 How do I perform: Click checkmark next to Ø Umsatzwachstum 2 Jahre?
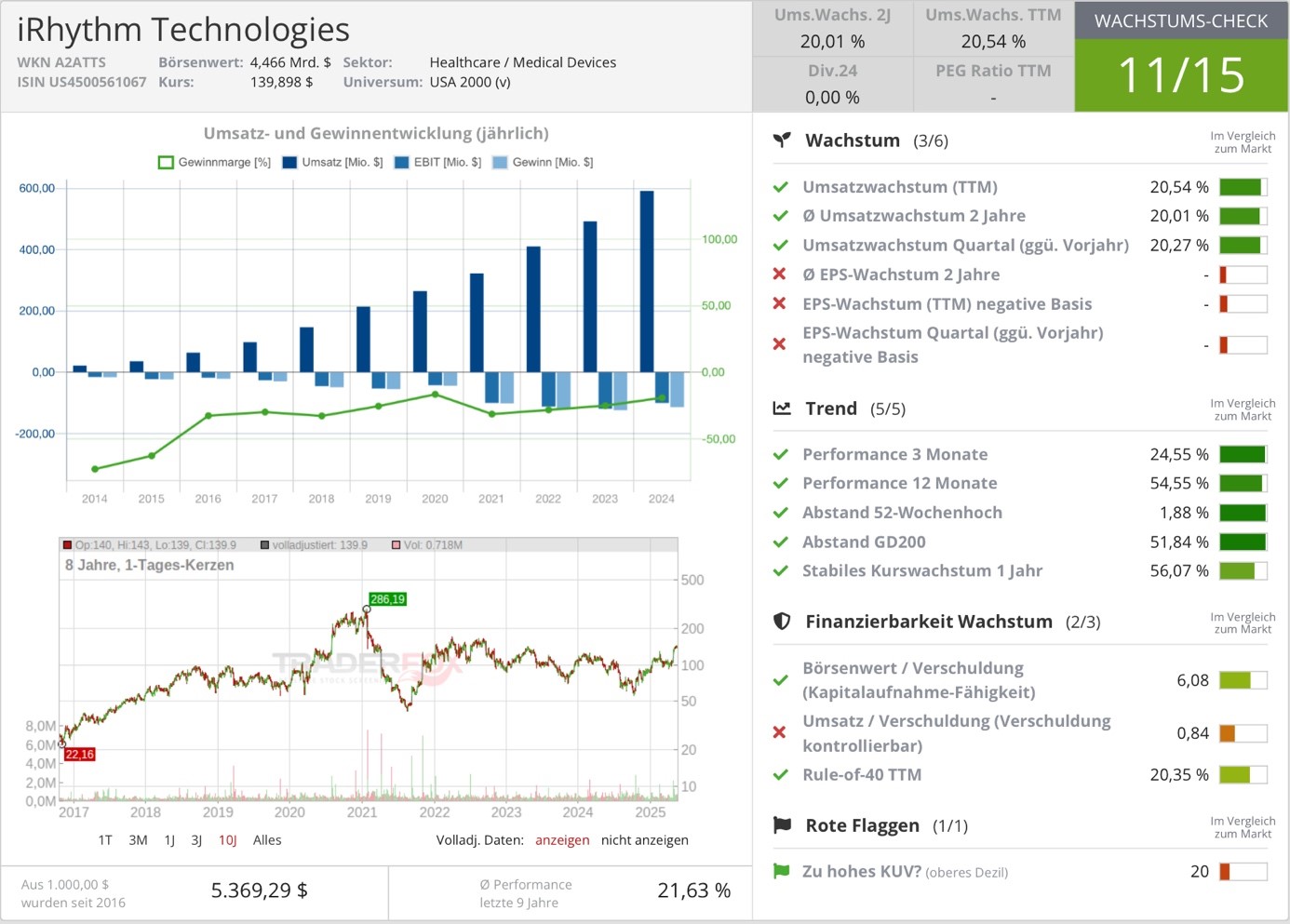[781, 216]
